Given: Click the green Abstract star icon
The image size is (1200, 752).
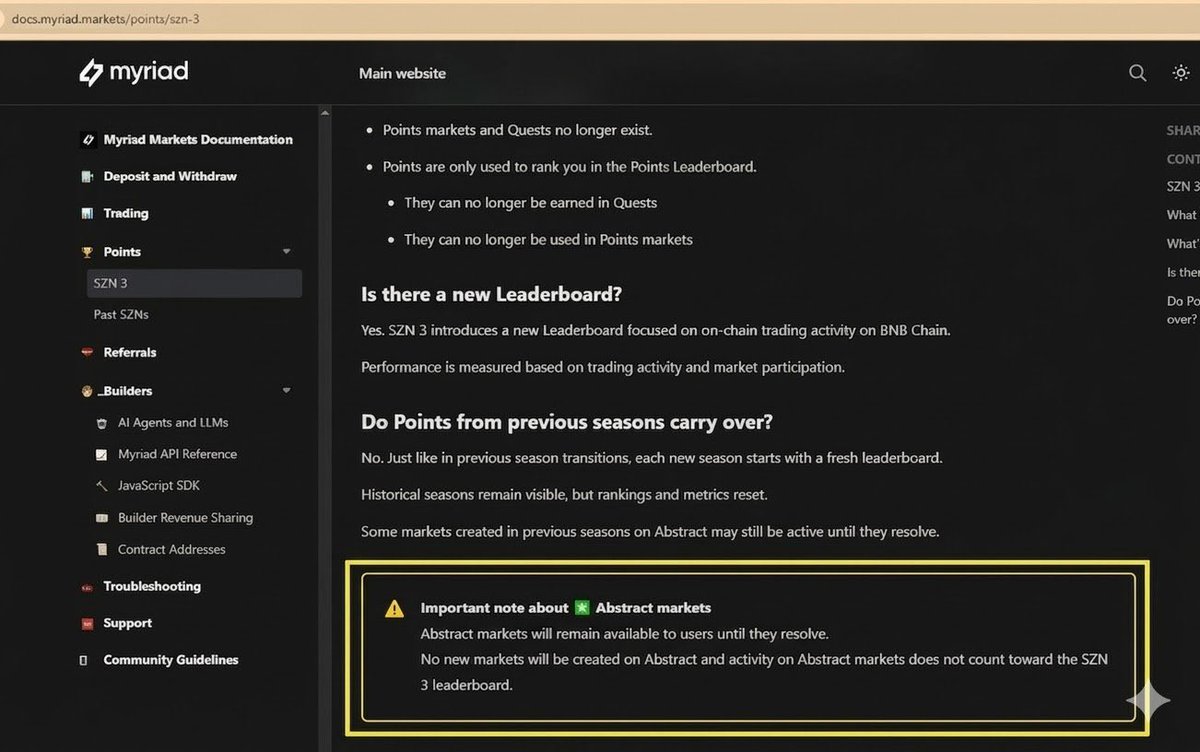Looking at the screenshot, I should pos(582,608).
